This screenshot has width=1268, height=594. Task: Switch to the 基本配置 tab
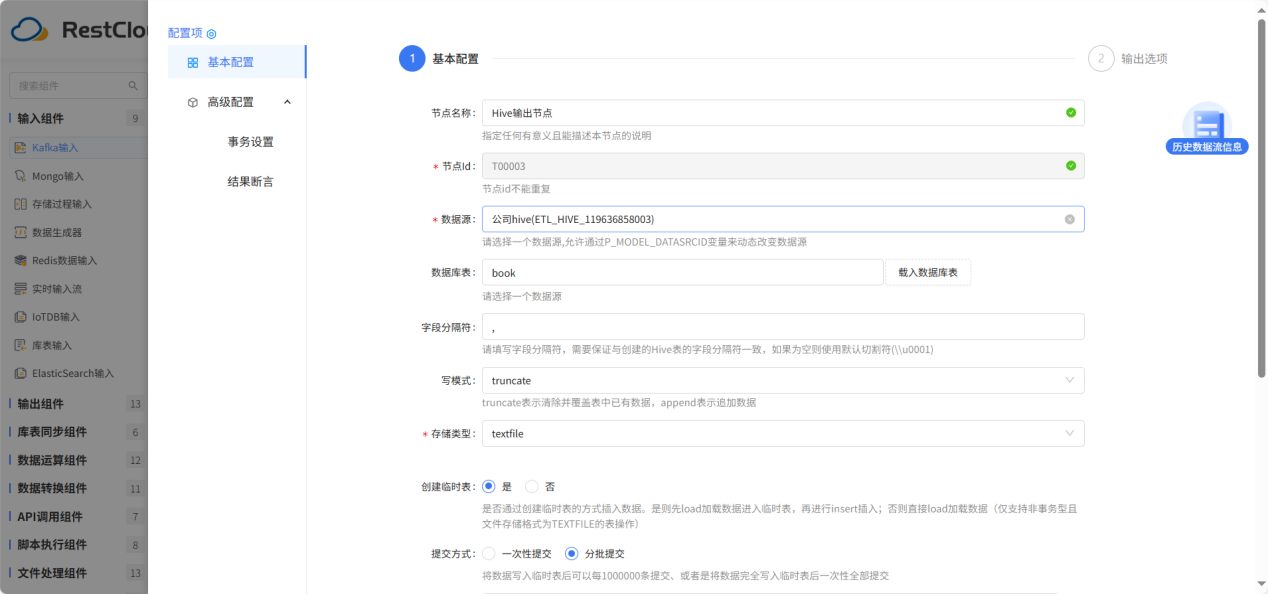pyautogui.click(x=230, y=62)
